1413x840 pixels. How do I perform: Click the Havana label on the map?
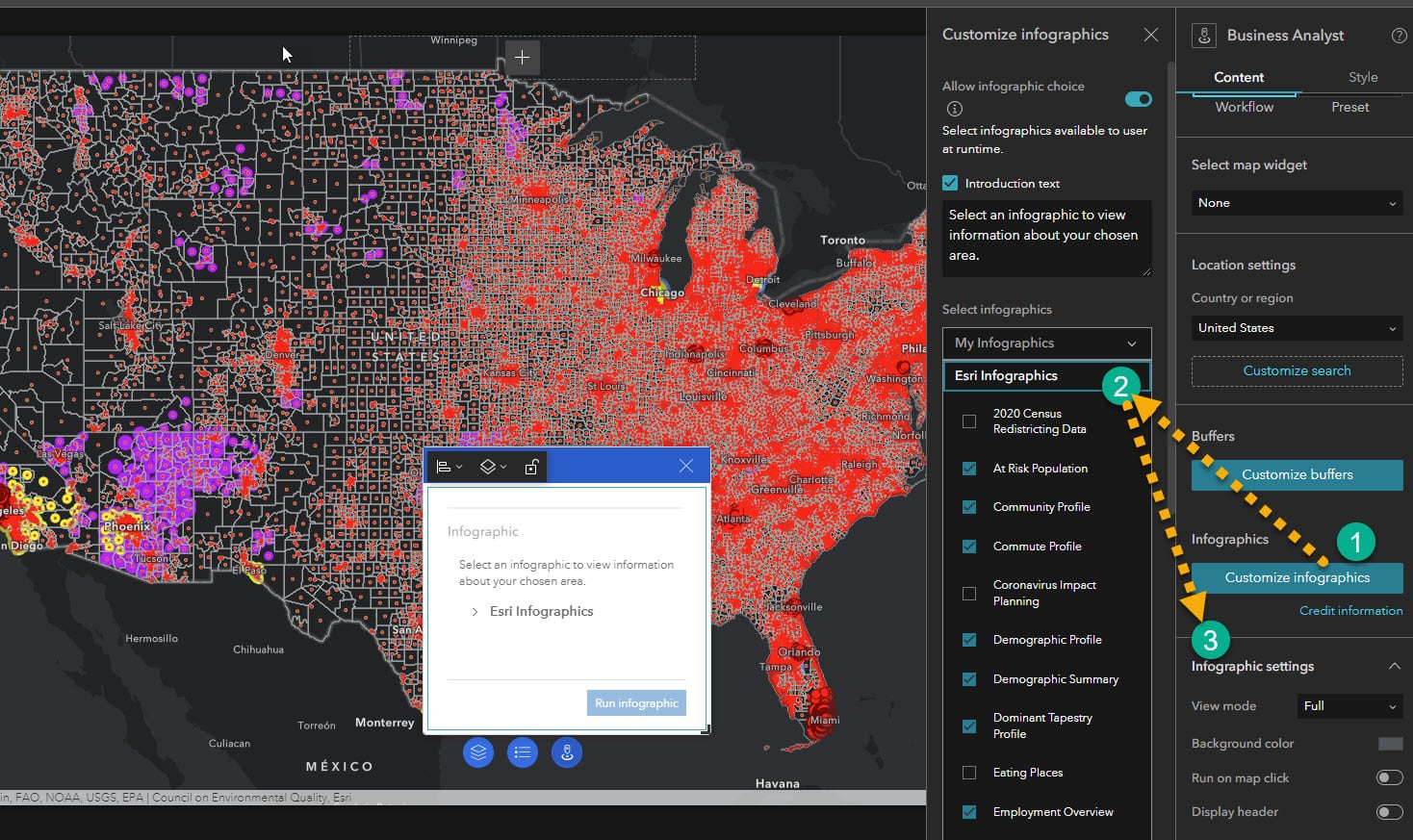click(x=778, y=783)
